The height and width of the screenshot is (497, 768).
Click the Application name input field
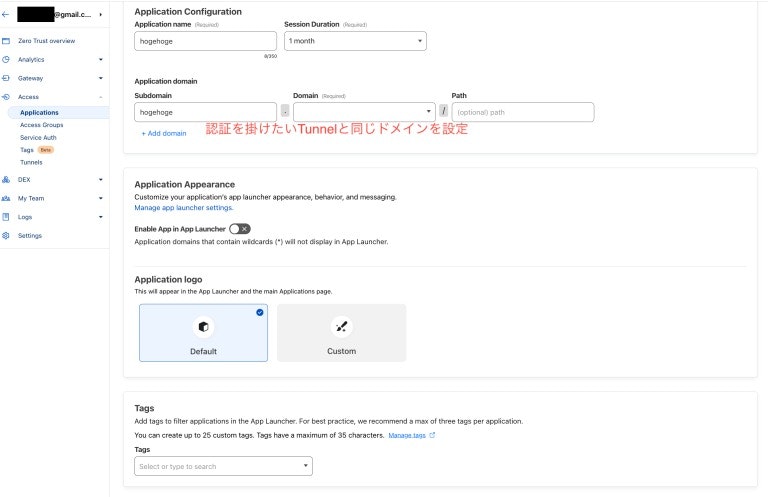205,41
